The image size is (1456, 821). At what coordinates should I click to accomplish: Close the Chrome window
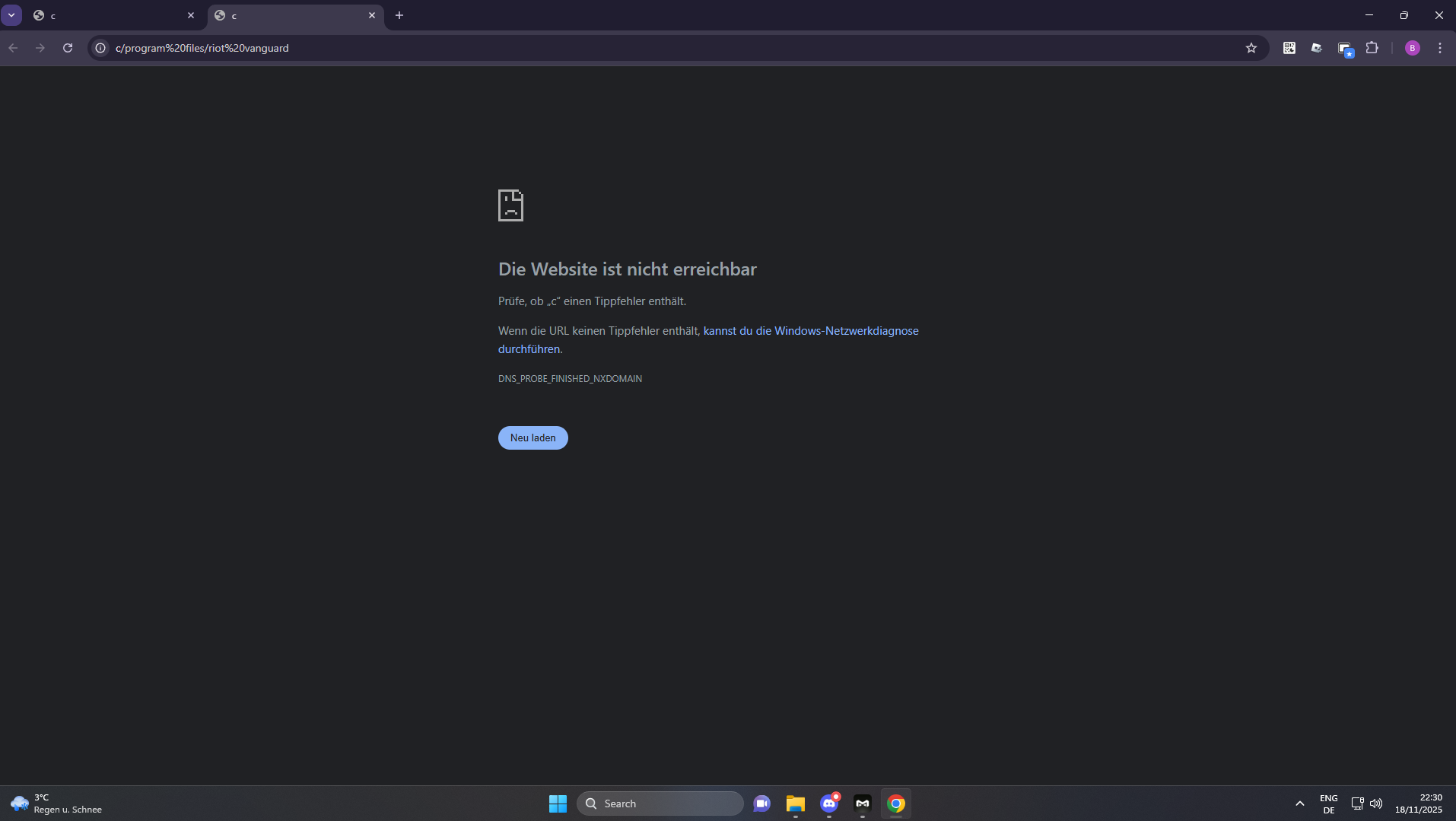coord(1439,15)
